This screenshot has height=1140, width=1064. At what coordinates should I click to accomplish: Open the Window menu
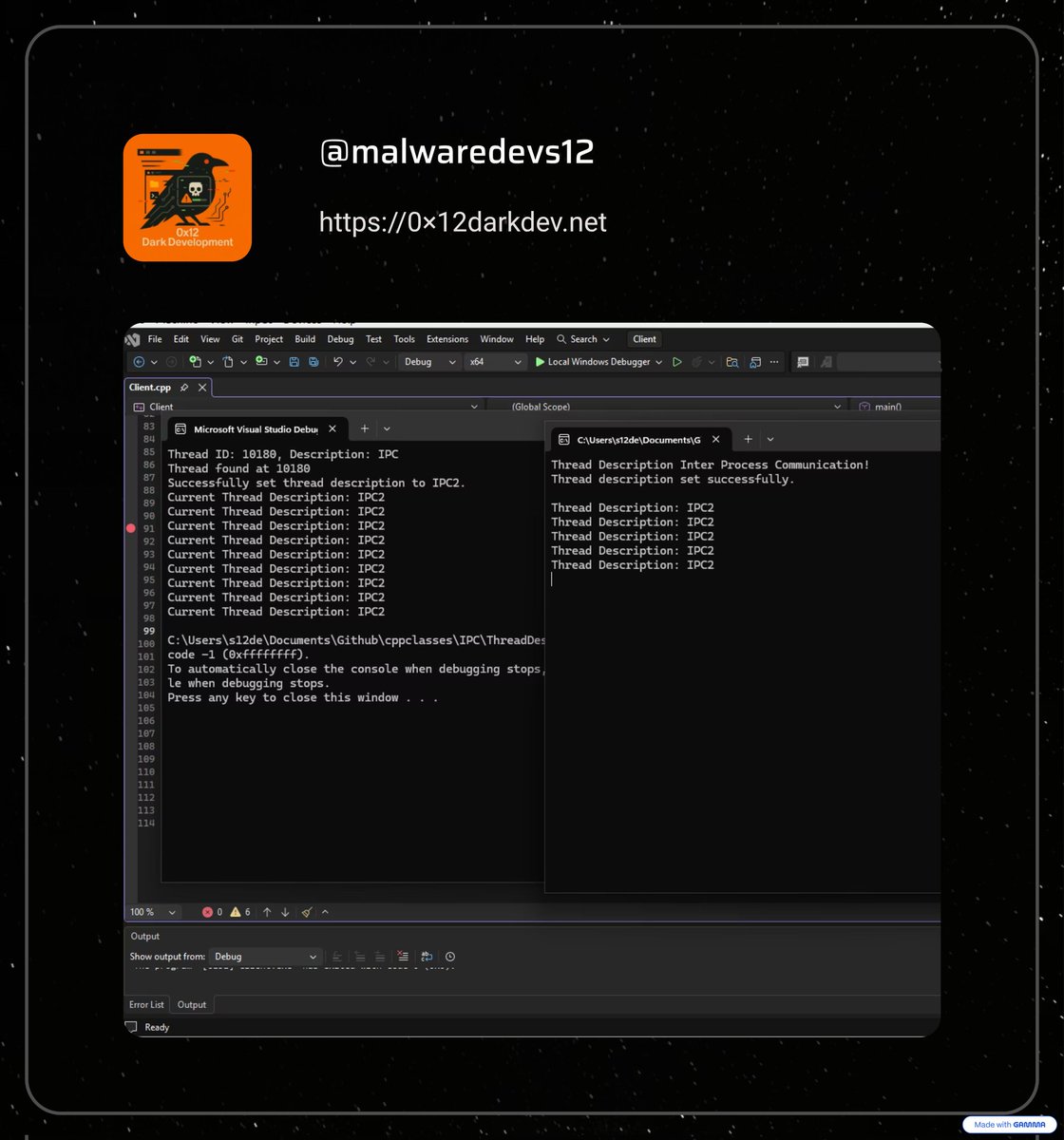pyautogui.click(x=497, y=339)
